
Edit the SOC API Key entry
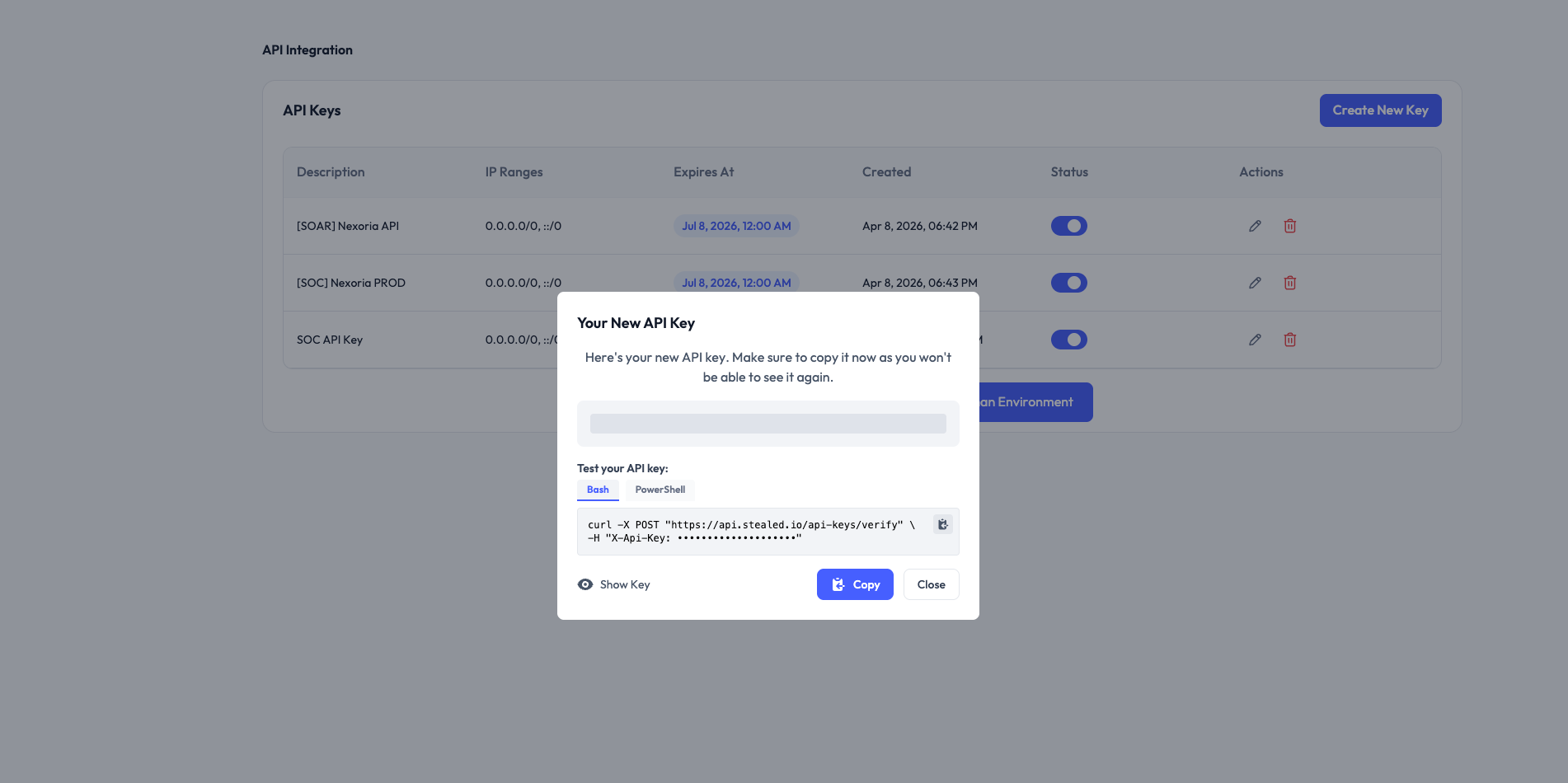tap(1255, 339)
